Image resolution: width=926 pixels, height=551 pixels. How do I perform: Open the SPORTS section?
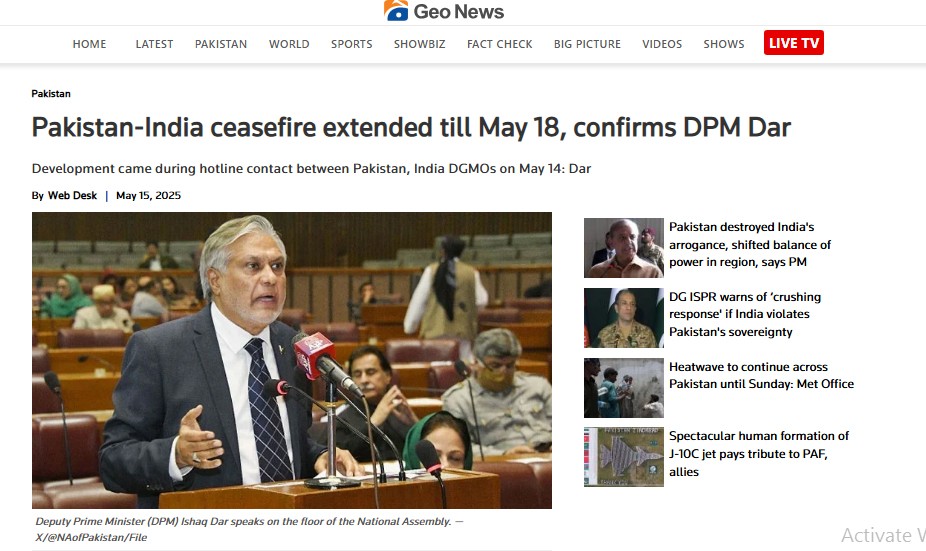351,44
